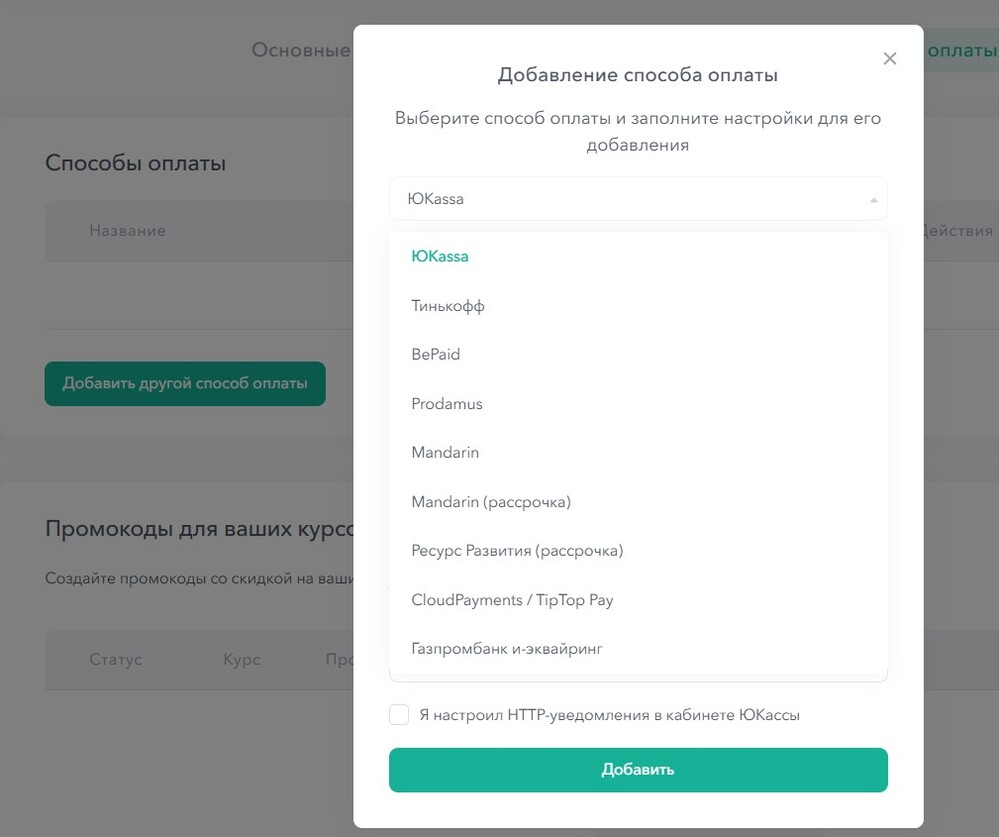Open the Основные settings tab
The height and width of the screenshot is (837, 999).
pyautogui.click(x=300, y=50)
